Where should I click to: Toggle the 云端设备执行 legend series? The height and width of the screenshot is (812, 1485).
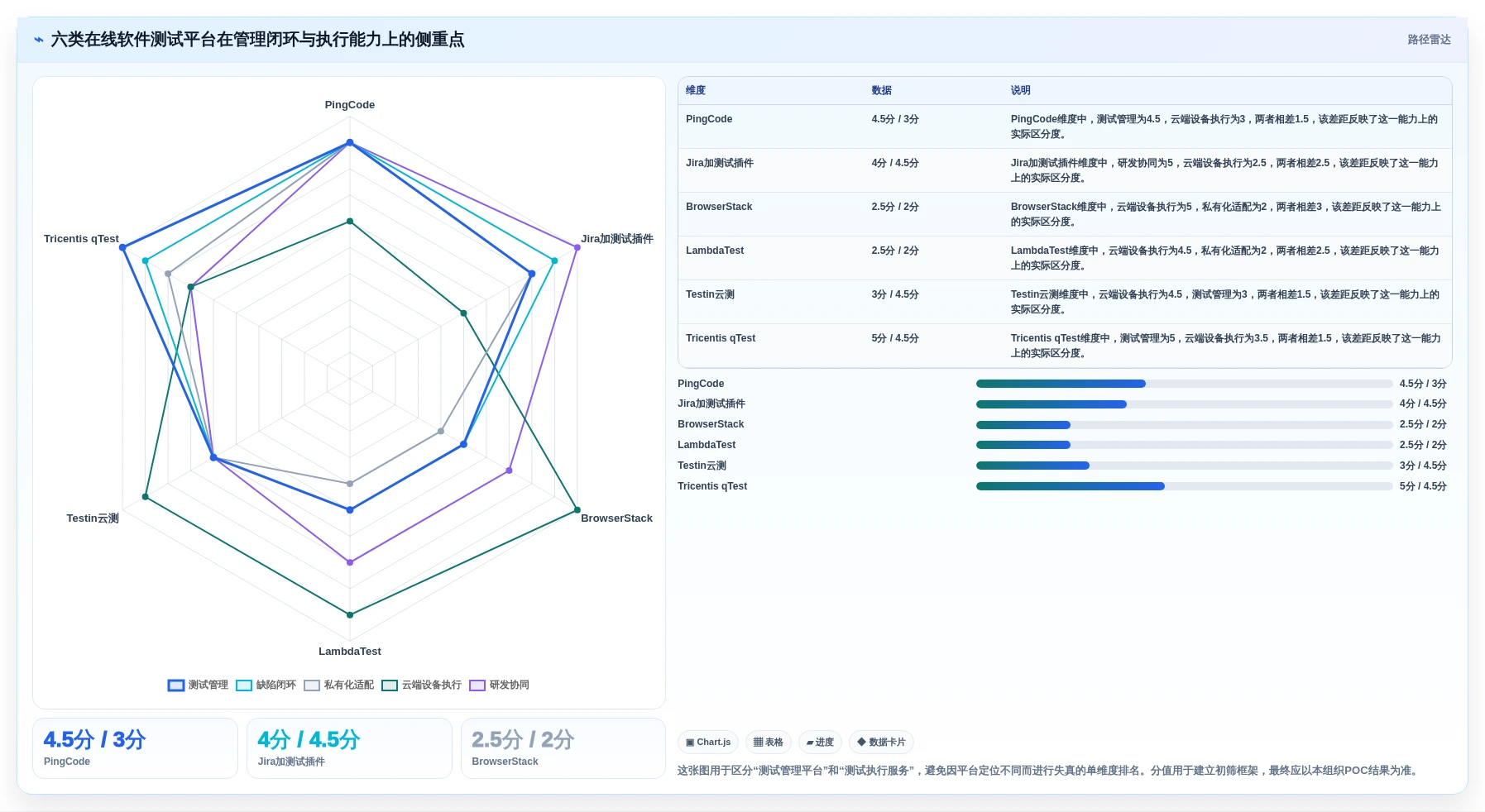click(x=421, y=685)
